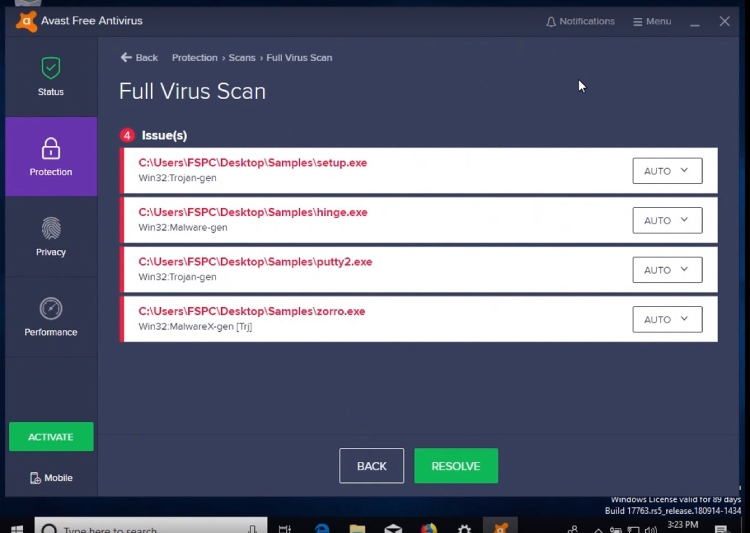Click the green RESOLVE button
The image size is (750, 533).
coord(456,466)
